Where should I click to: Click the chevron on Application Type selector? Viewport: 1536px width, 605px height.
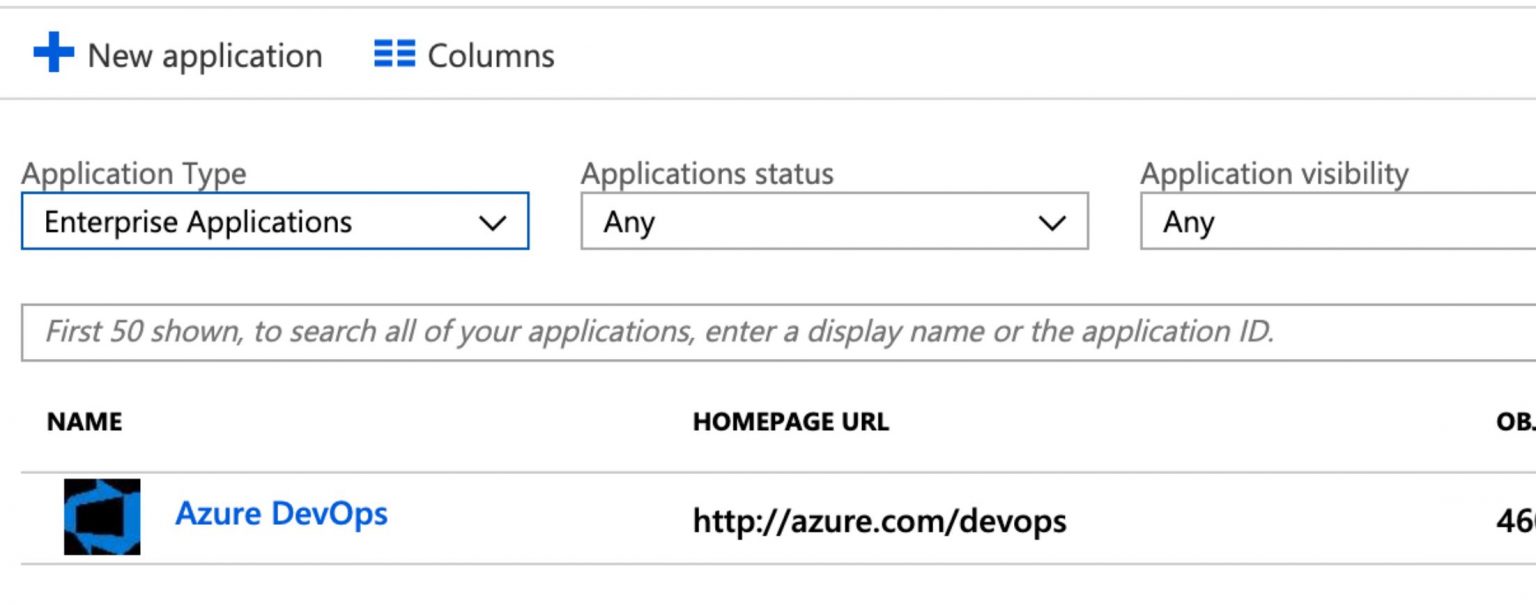491,221
